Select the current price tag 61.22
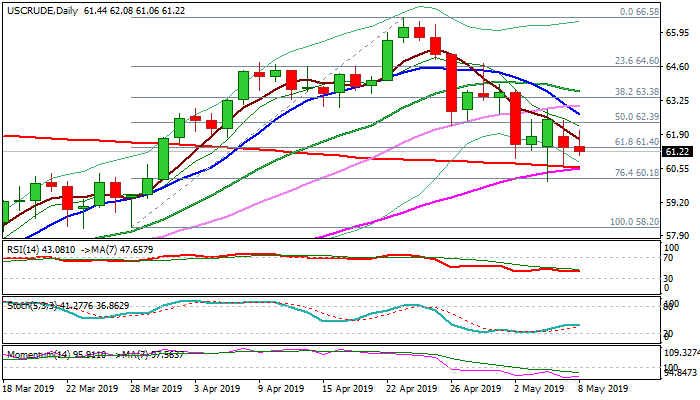 (x=680, y=152)
